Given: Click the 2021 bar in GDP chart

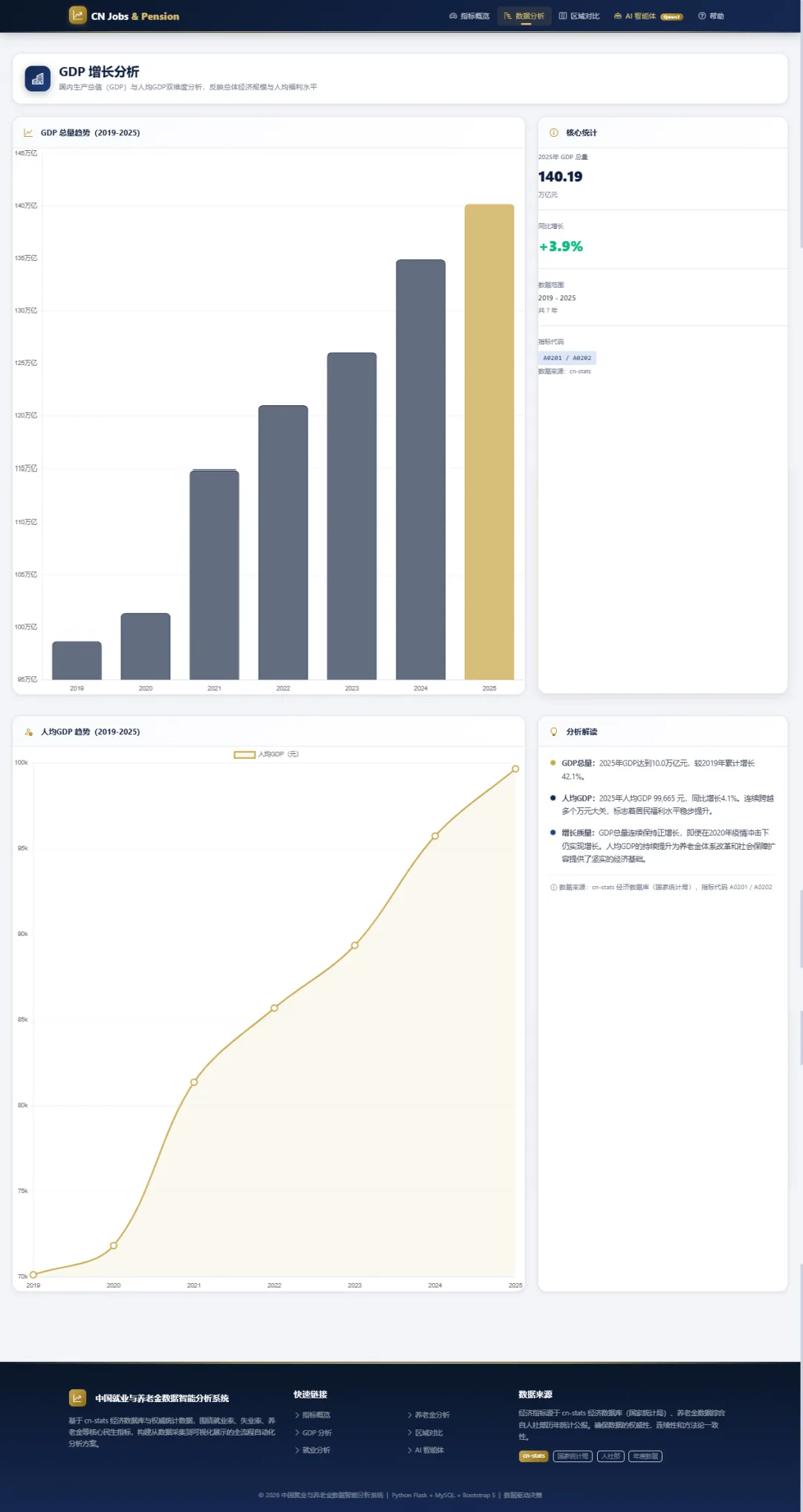Looking at the screenshot, I should [214, 575].
